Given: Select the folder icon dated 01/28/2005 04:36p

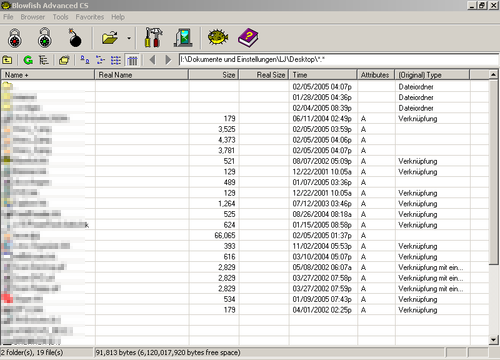Looking at the screenshot, I should coord(7,97).
